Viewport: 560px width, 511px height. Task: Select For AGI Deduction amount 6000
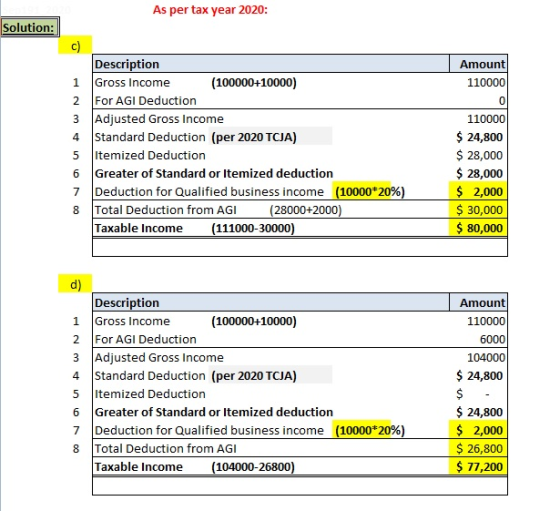(x=492, y=339)
